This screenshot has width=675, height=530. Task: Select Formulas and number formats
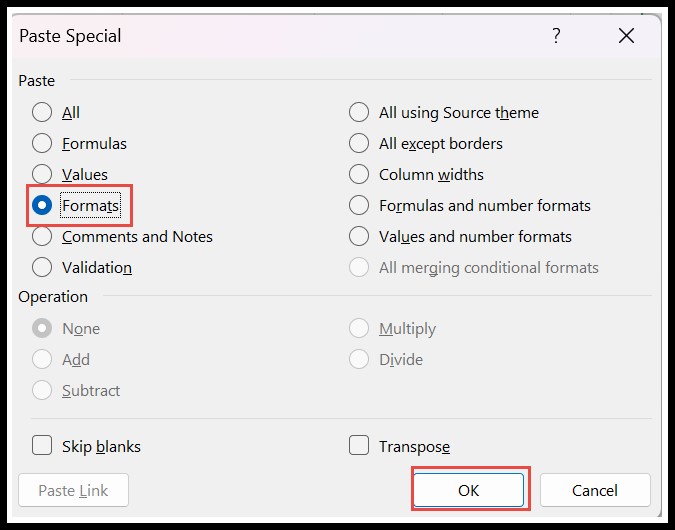359,206
